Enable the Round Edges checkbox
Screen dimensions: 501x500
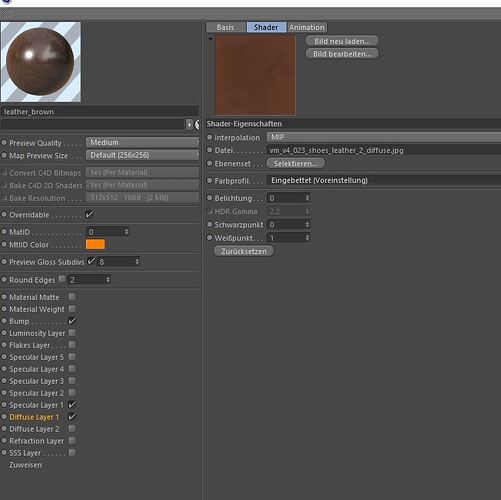click(62, 279)
